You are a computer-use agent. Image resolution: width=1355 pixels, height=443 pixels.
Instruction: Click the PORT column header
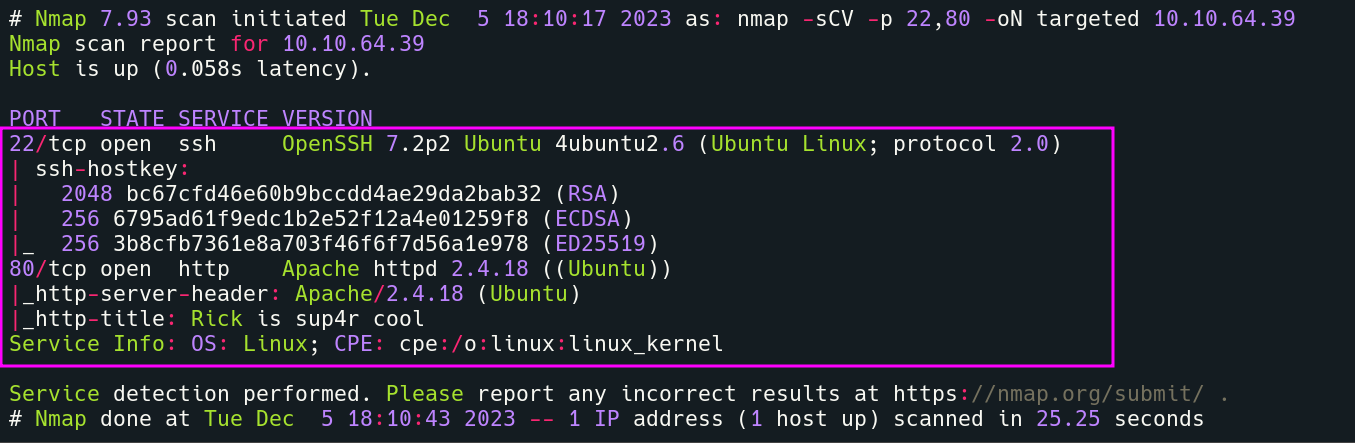coord(36,119)
